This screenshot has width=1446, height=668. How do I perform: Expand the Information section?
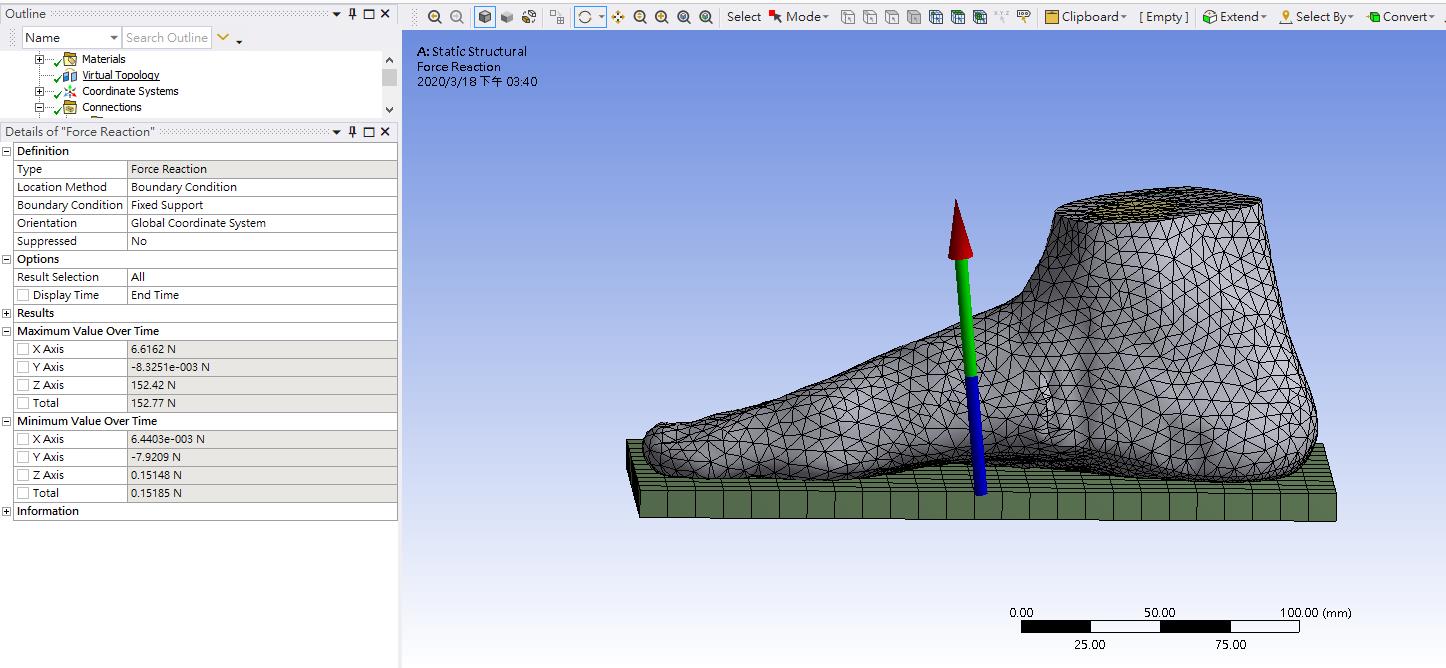[x=7, y=511]
